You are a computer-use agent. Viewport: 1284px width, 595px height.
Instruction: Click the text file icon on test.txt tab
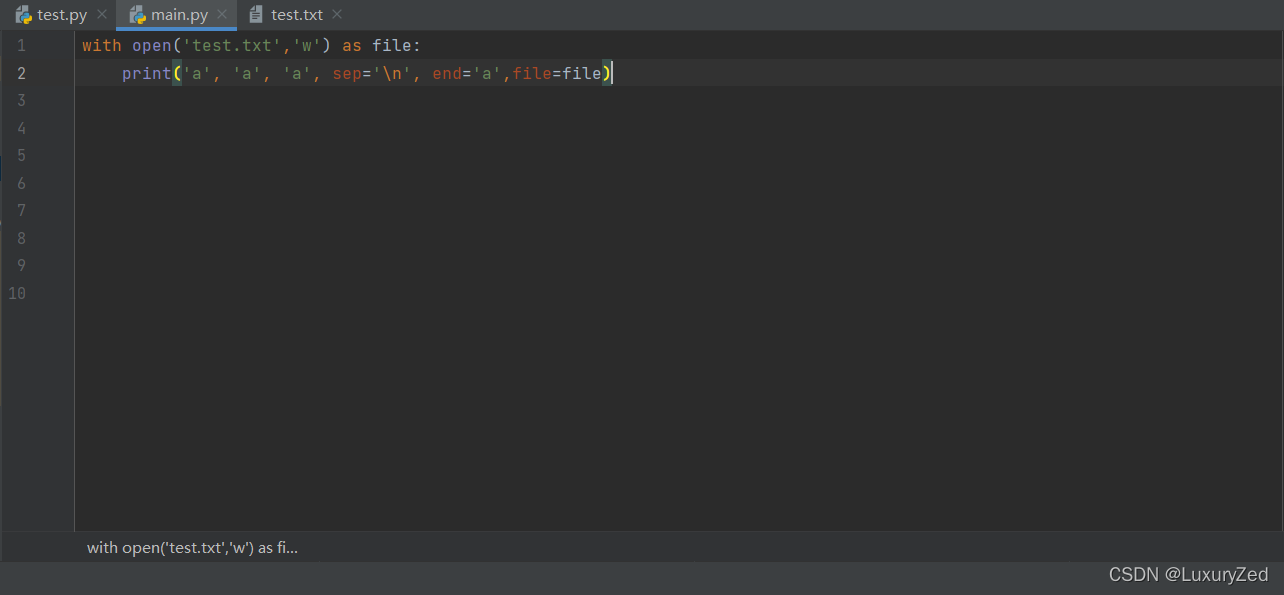pyautogui.click(x=257, y=15)
